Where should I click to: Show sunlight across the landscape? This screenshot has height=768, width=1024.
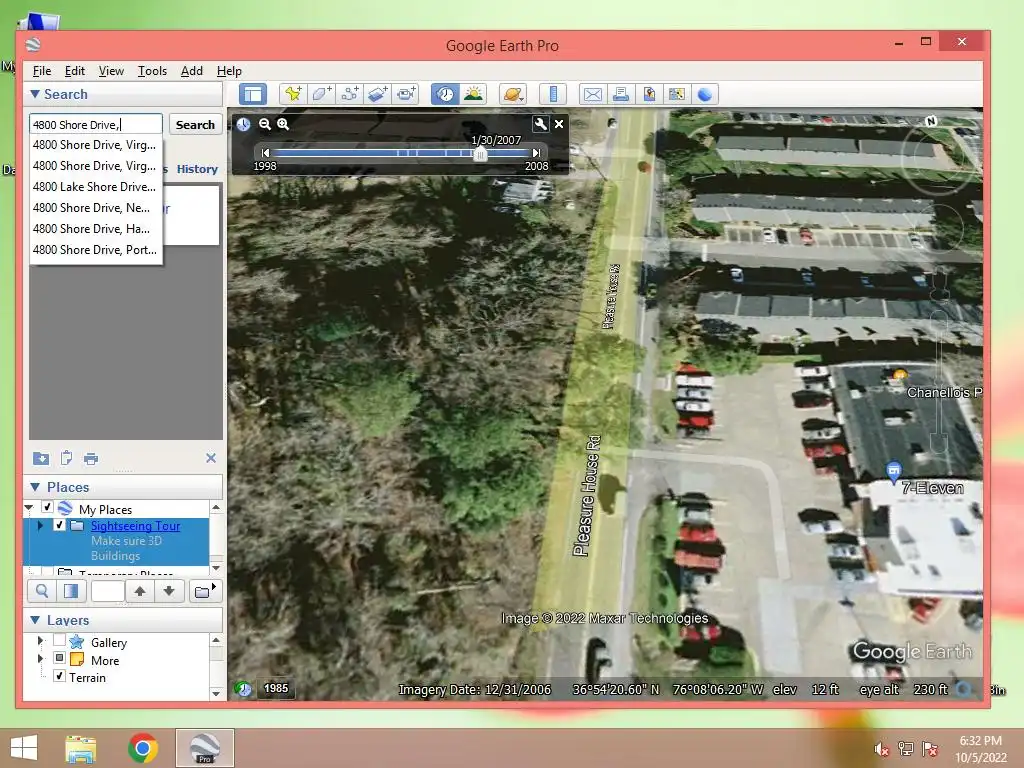point(473,94)
